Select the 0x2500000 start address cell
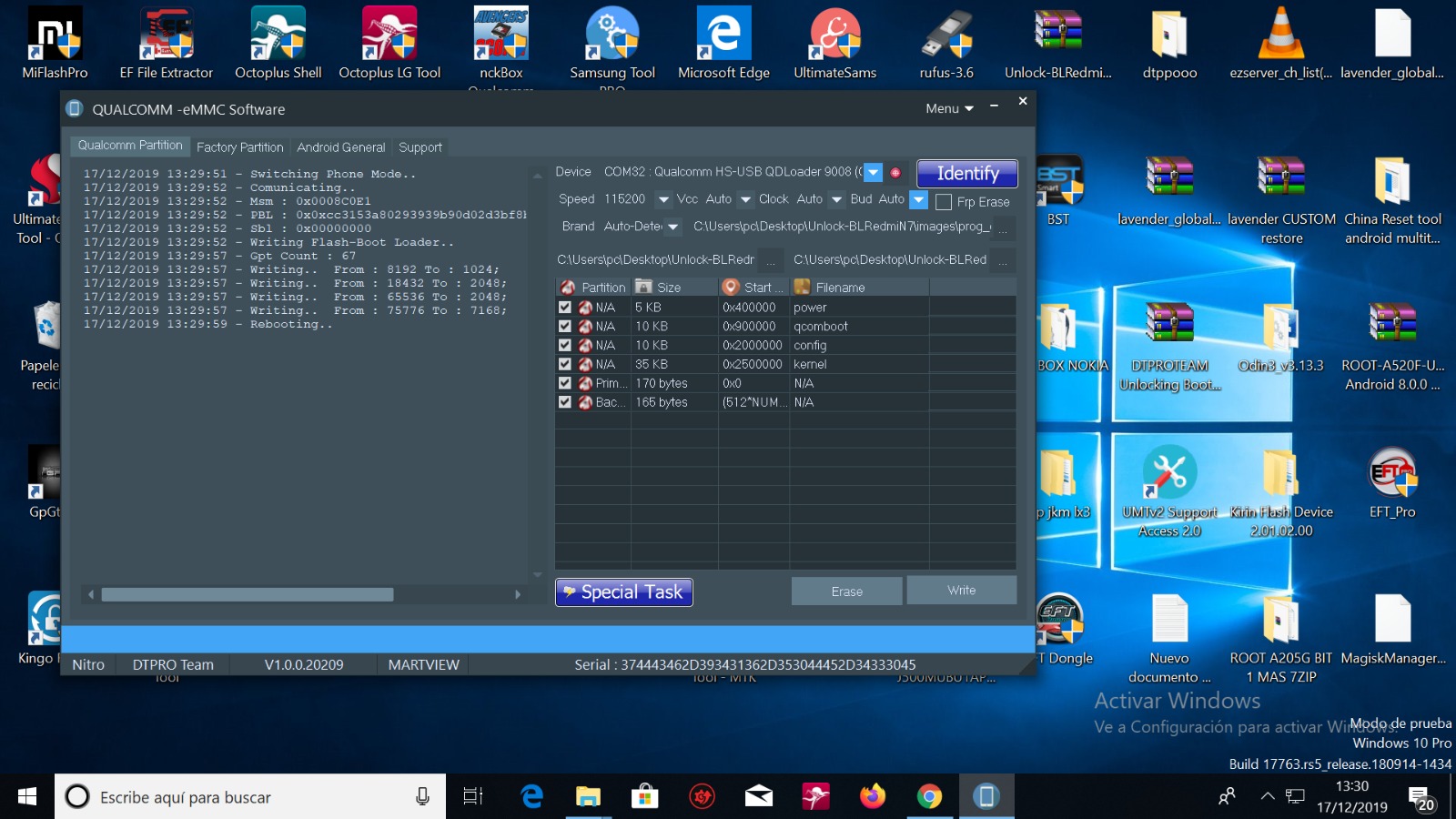The image size is (1456, 819). [x=753, y=364]
